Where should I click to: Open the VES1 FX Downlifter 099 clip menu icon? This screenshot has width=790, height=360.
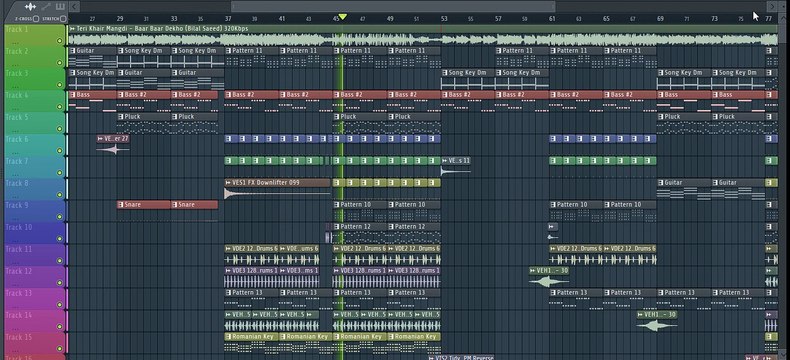pyautogui.click(x=228, y=183)
